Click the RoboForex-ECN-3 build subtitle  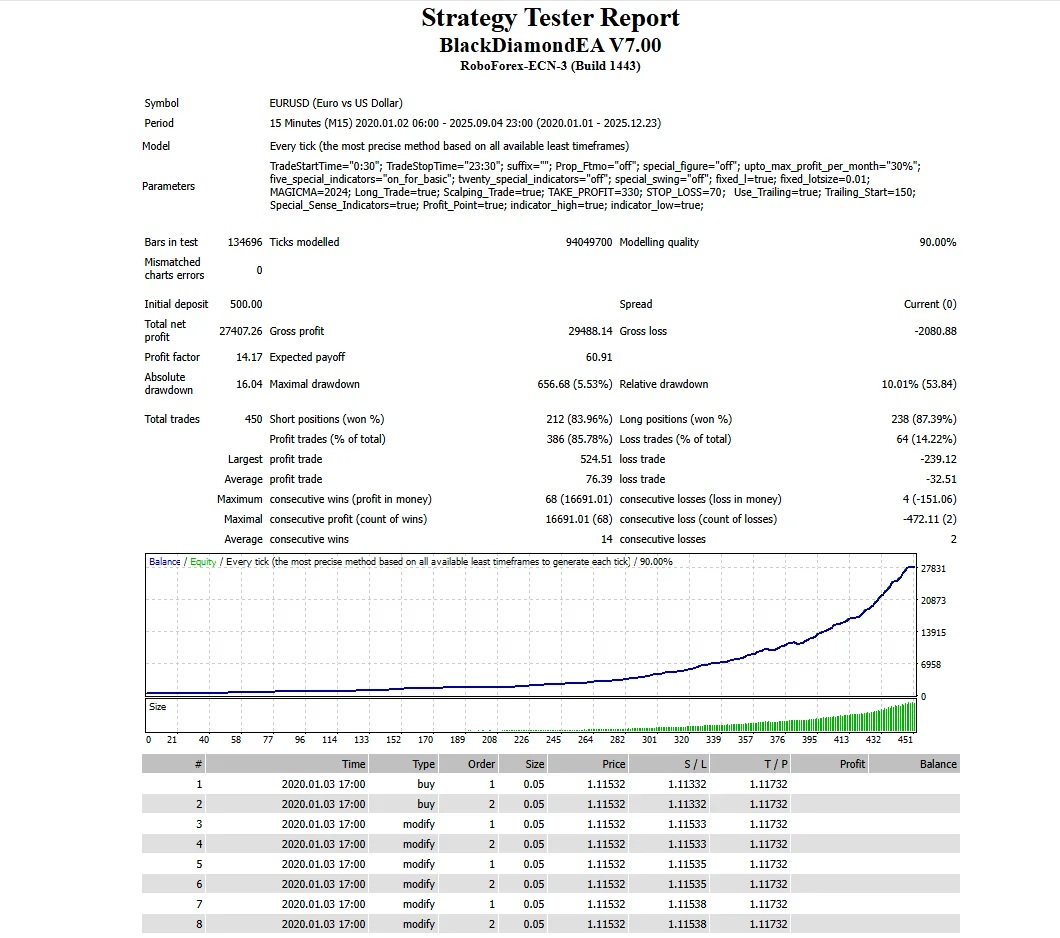(x=550, y=66)
